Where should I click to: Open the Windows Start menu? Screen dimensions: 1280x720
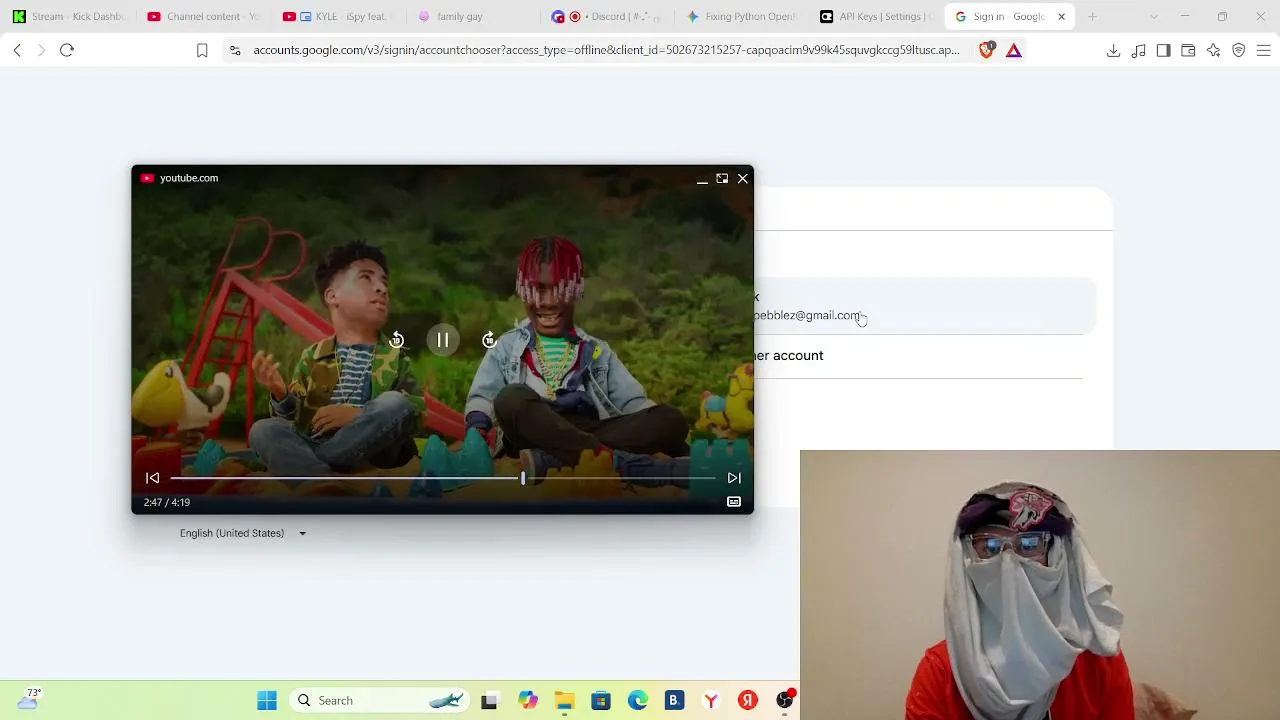pyautogui.click(x=267, y=700)
